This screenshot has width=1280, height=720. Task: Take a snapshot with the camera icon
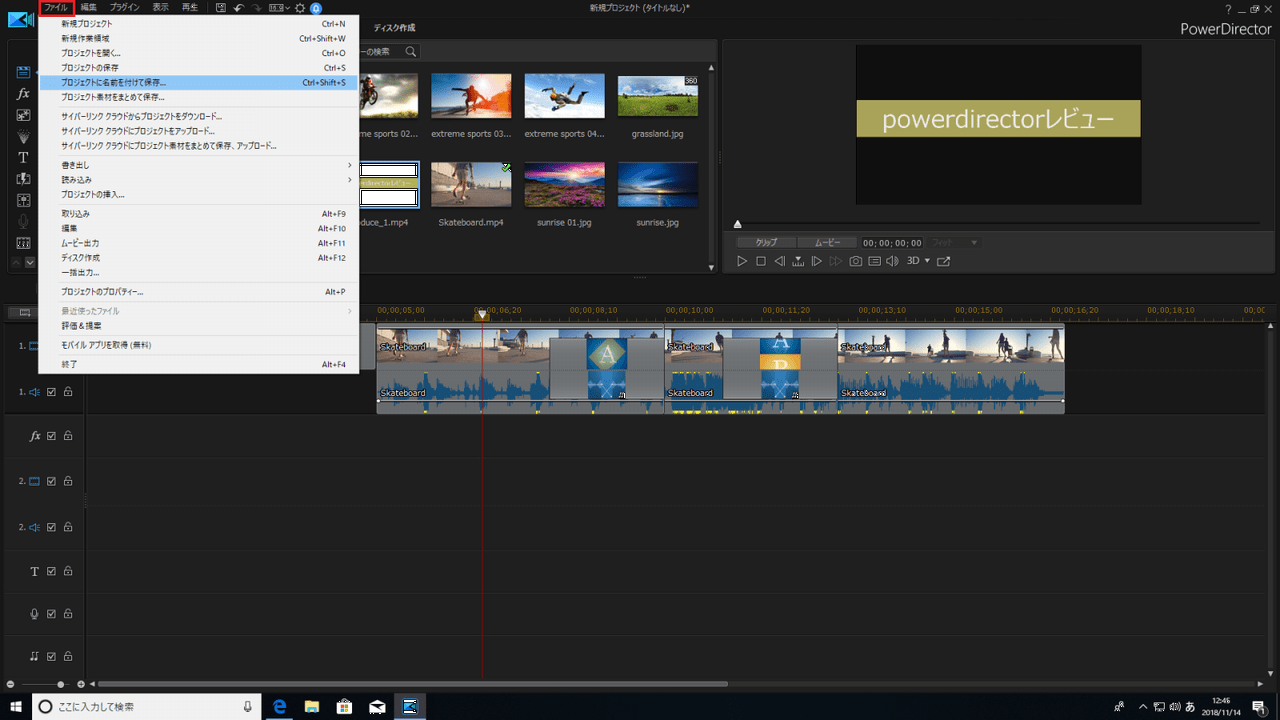[856, 261]
